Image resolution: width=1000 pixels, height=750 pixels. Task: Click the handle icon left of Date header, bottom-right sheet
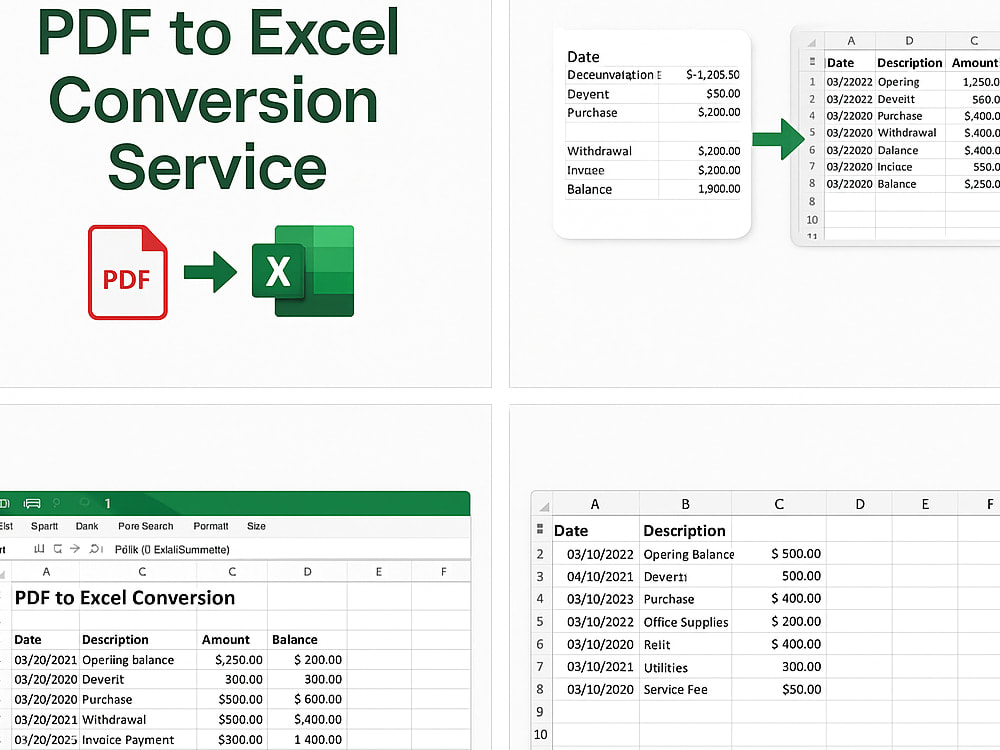pos(540,529)
